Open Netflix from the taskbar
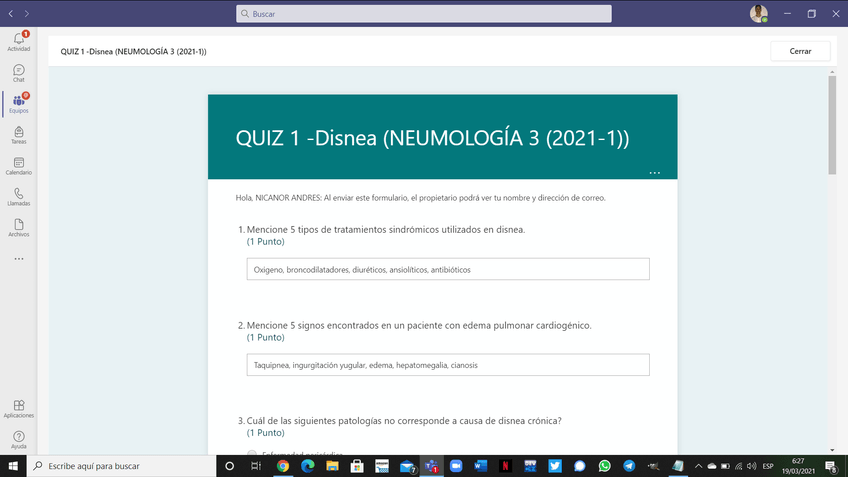848x477 pixels. point(505,466)
